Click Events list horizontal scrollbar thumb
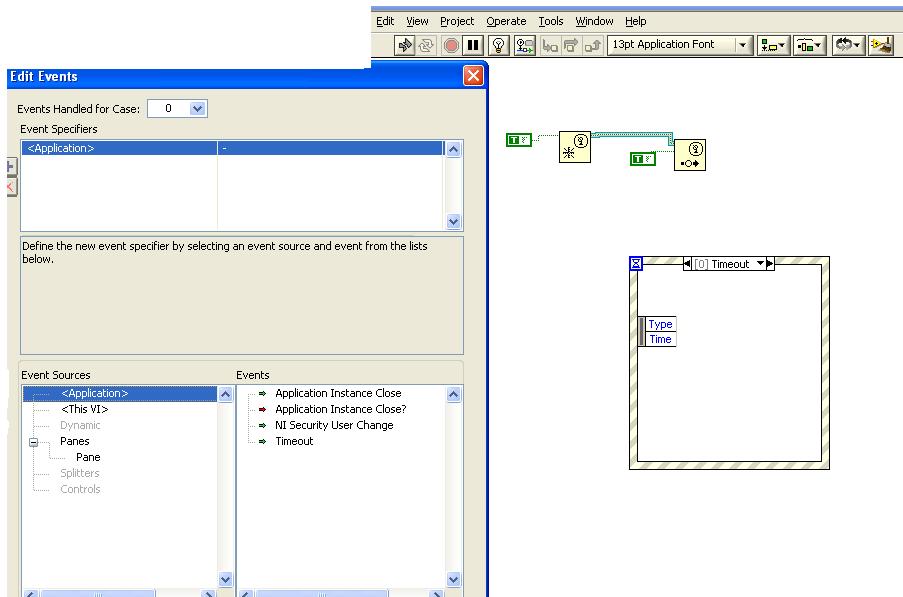 (322, 594)
